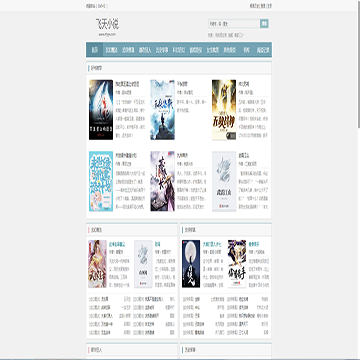Click the teal search button
360x360 pixels.
tap(264, 24)
